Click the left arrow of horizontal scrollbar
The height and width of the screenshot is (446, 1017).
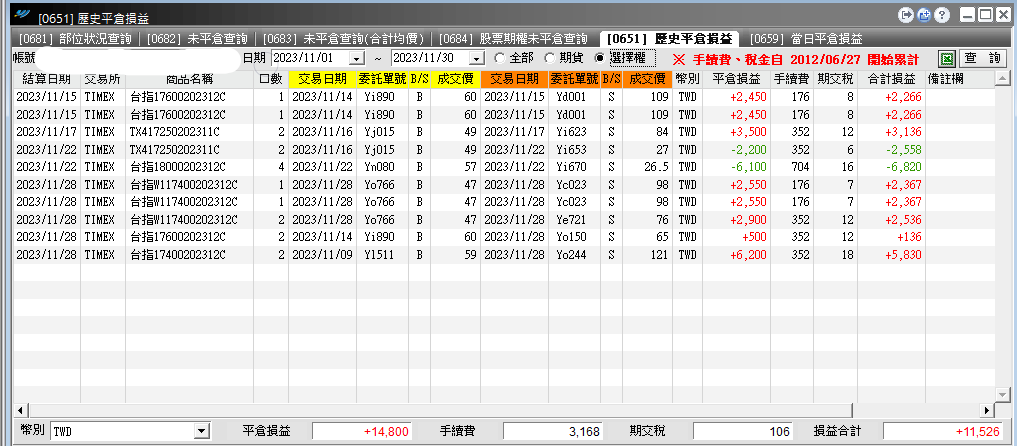click(x=19, y=410)
